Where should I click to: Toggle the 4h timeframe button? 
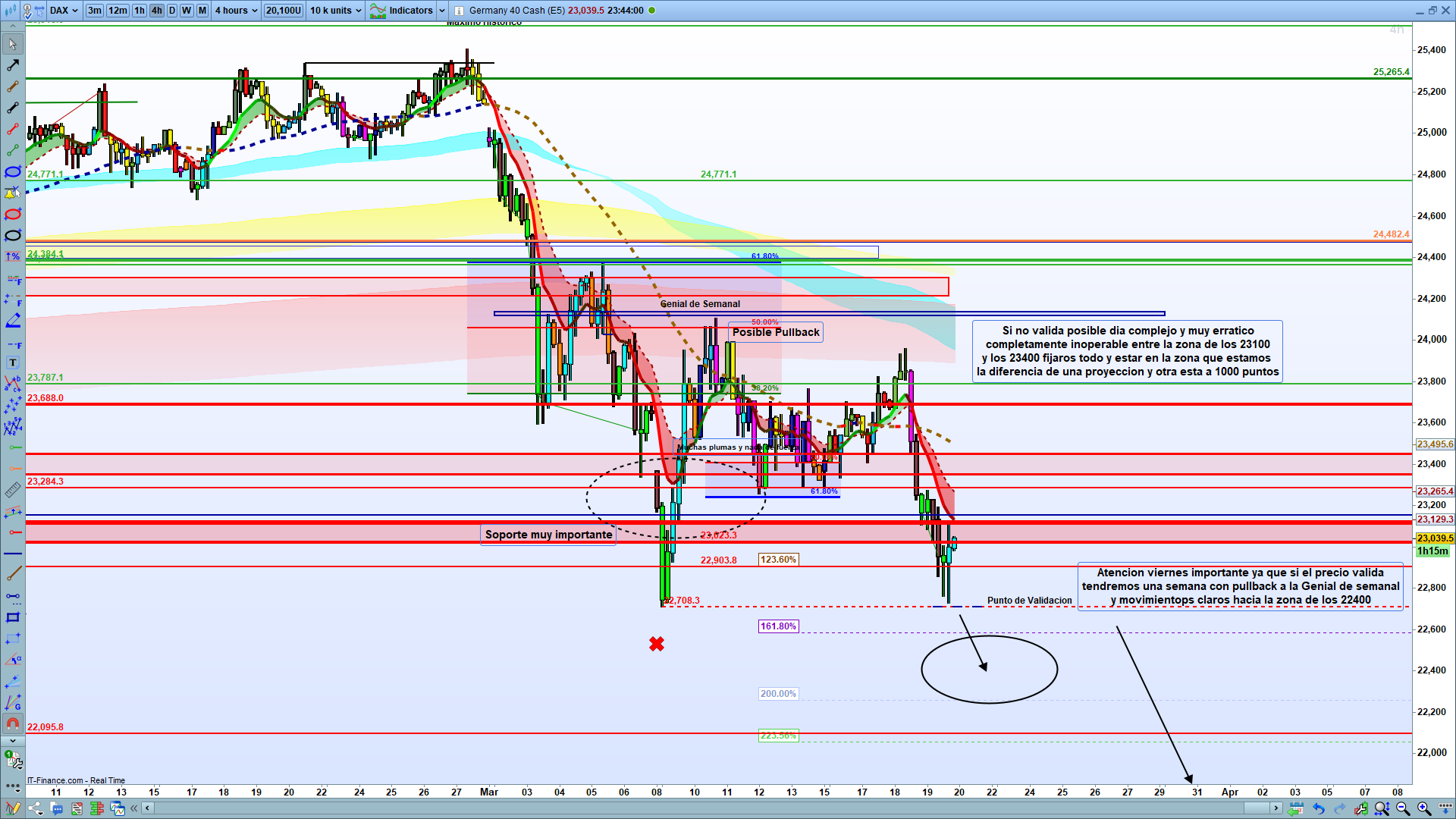156,11
